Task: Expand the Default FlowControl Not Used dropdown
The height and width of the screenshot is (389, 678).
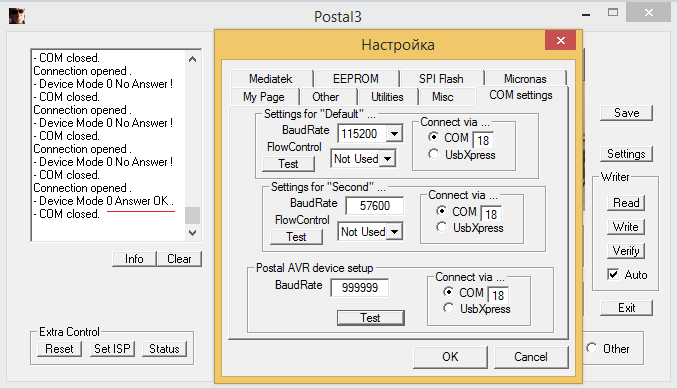Action: coord(387,159)
